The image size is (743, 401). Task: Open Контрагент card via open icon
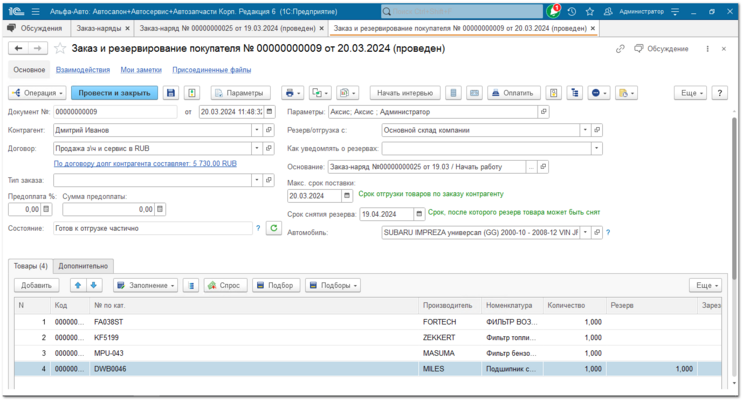pyautogui.click(x=269, y=130)
